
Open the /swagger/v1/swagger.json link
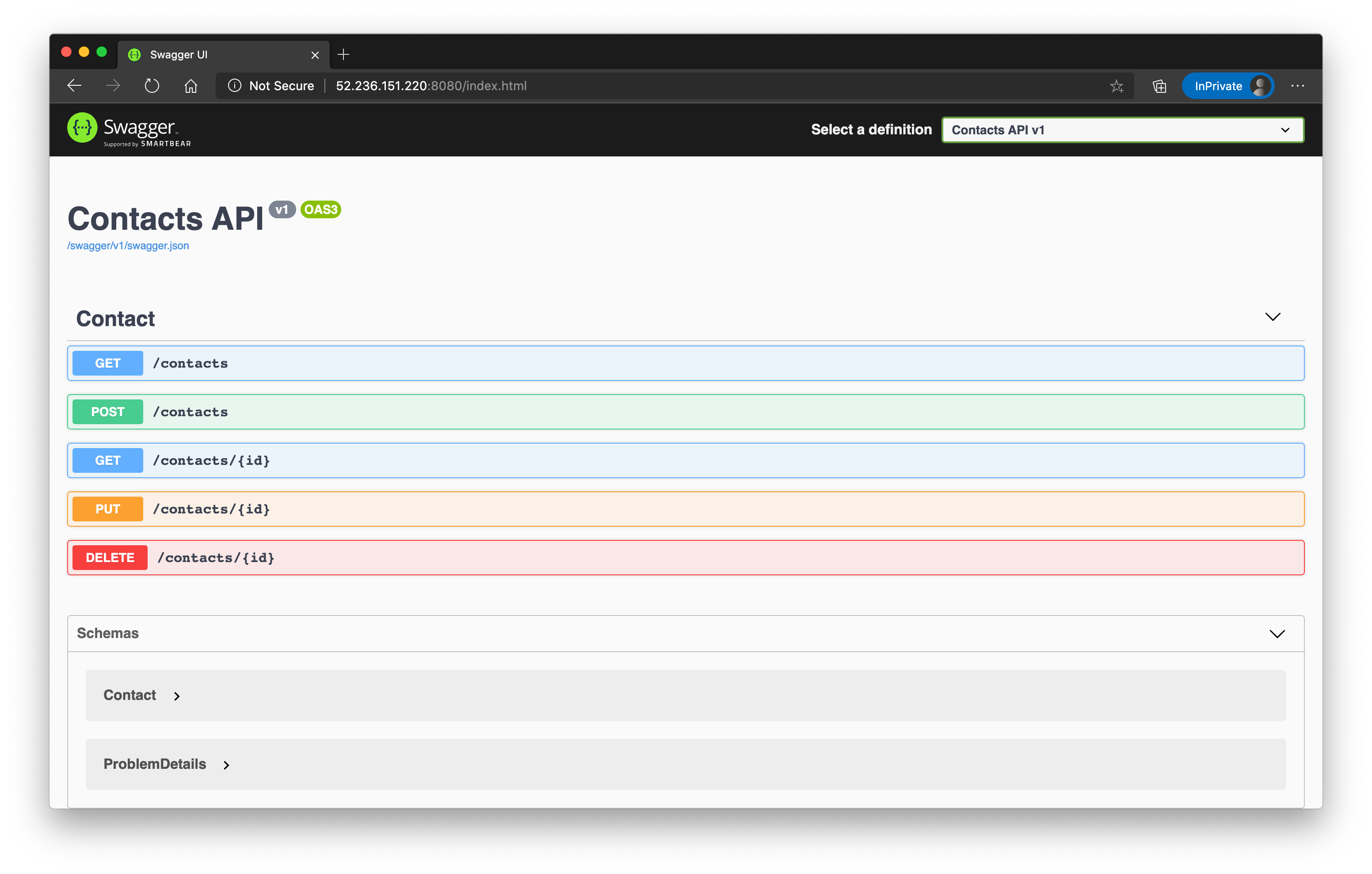click(128, 245)
